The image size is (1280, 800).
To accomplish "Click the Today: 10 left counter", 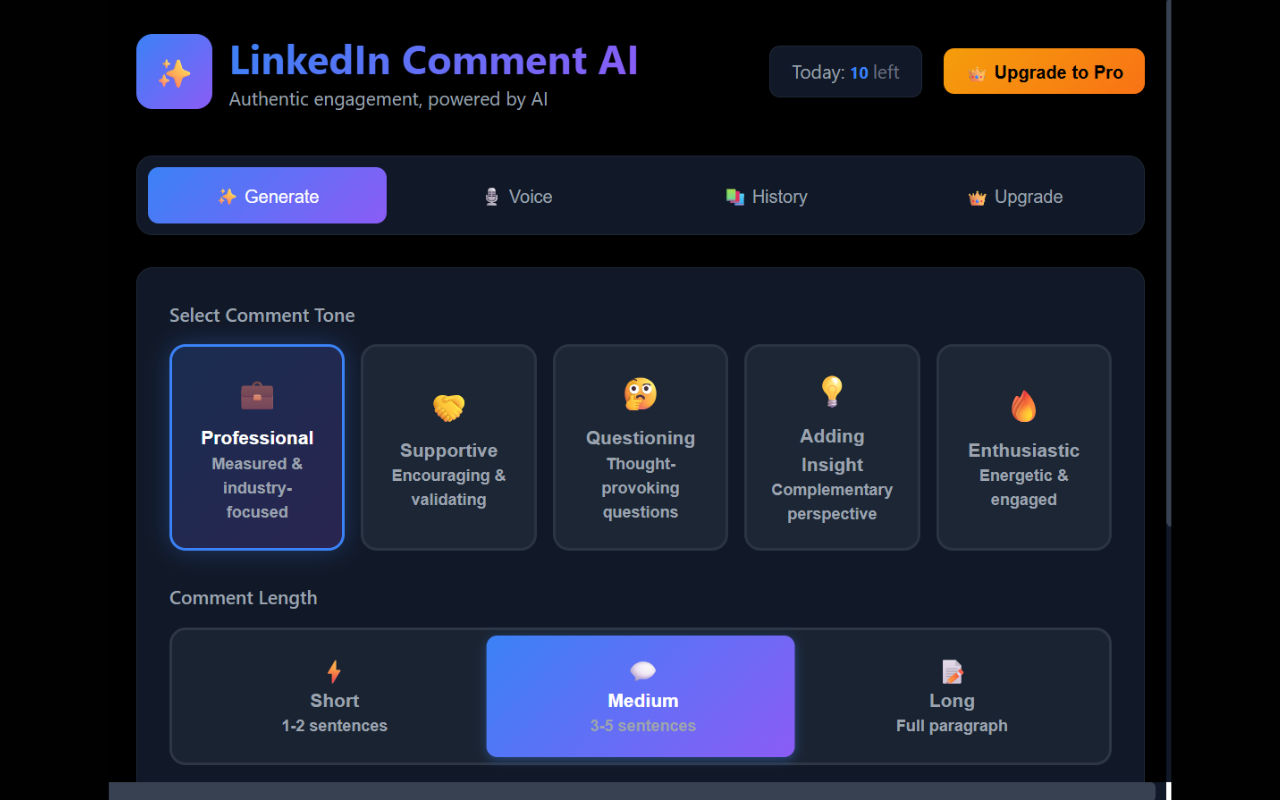I will [845, 71].
